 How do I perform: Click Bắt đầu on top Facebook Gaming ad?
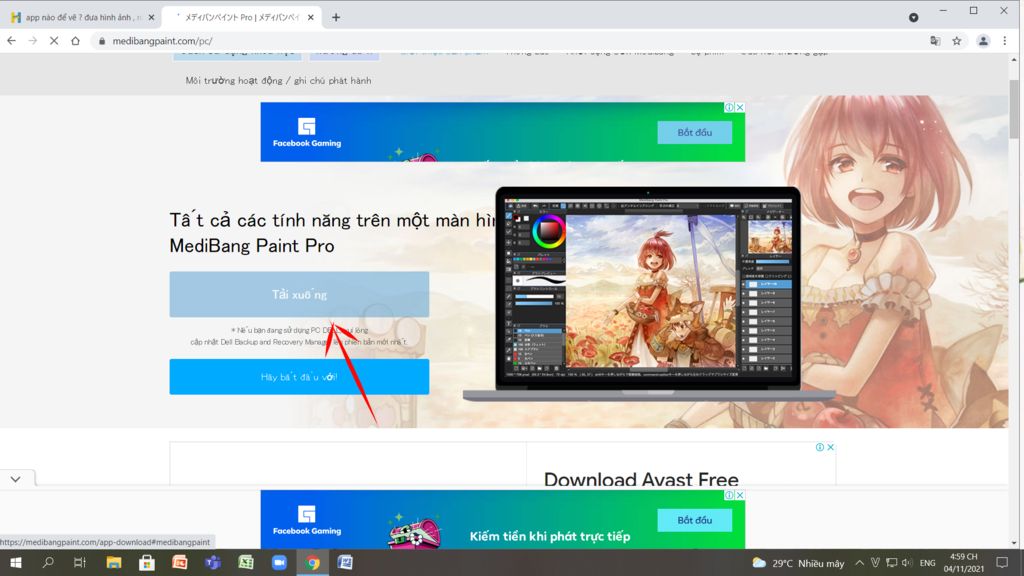pos(694,133)
